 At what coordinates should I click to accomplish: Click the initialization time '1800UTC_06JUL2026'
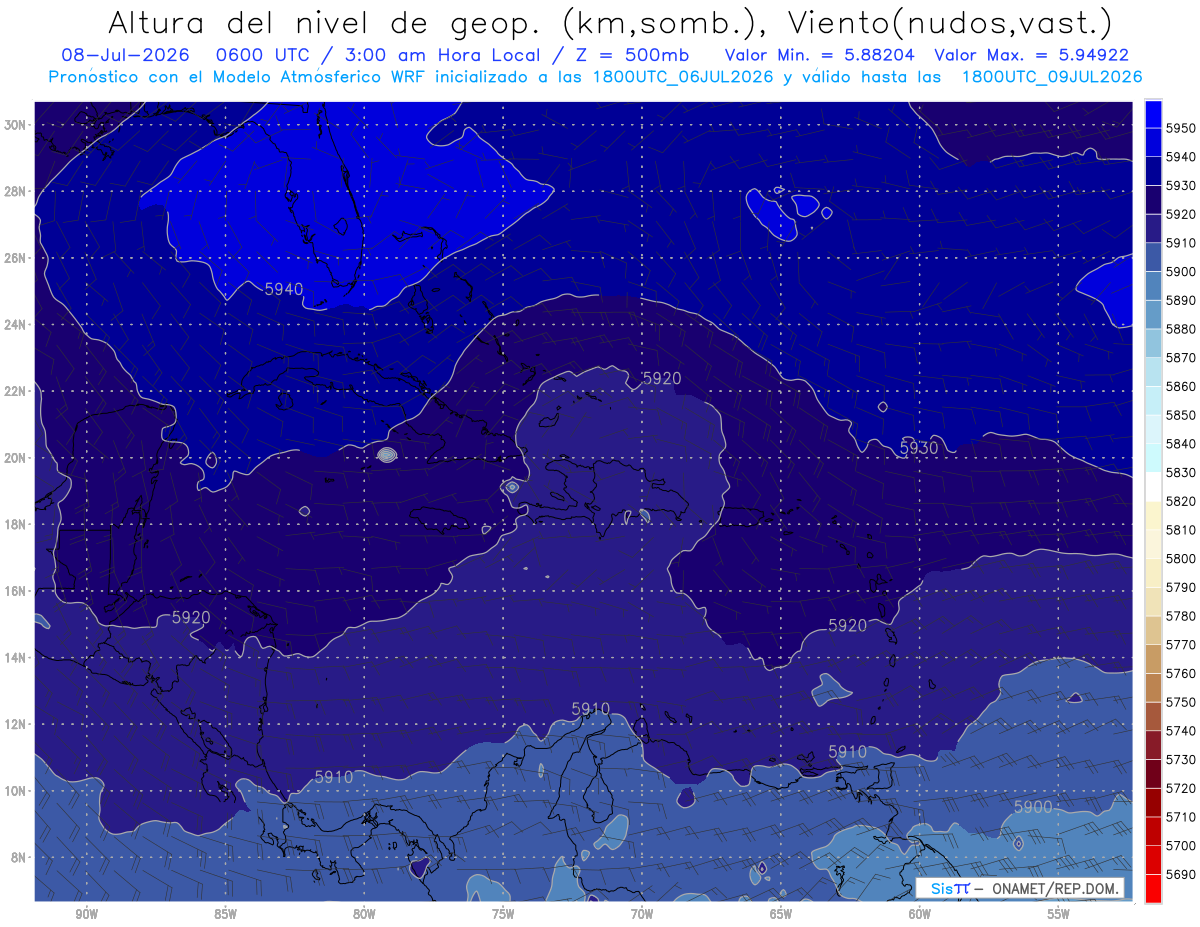[683, 76]
